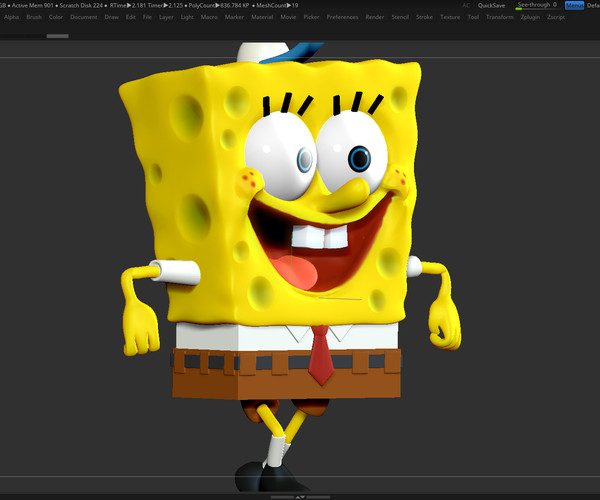Open the Stroke menu

click(424, 17)
